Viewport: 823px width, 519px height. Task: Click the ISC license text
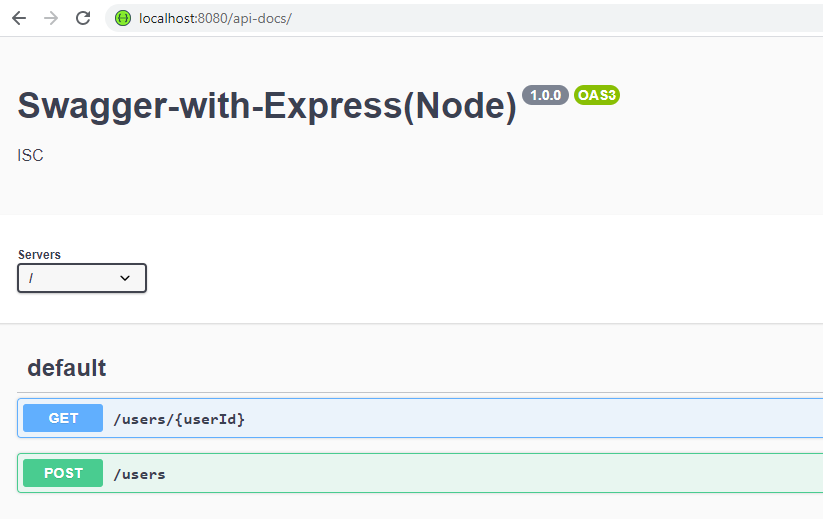pos(30,155)
